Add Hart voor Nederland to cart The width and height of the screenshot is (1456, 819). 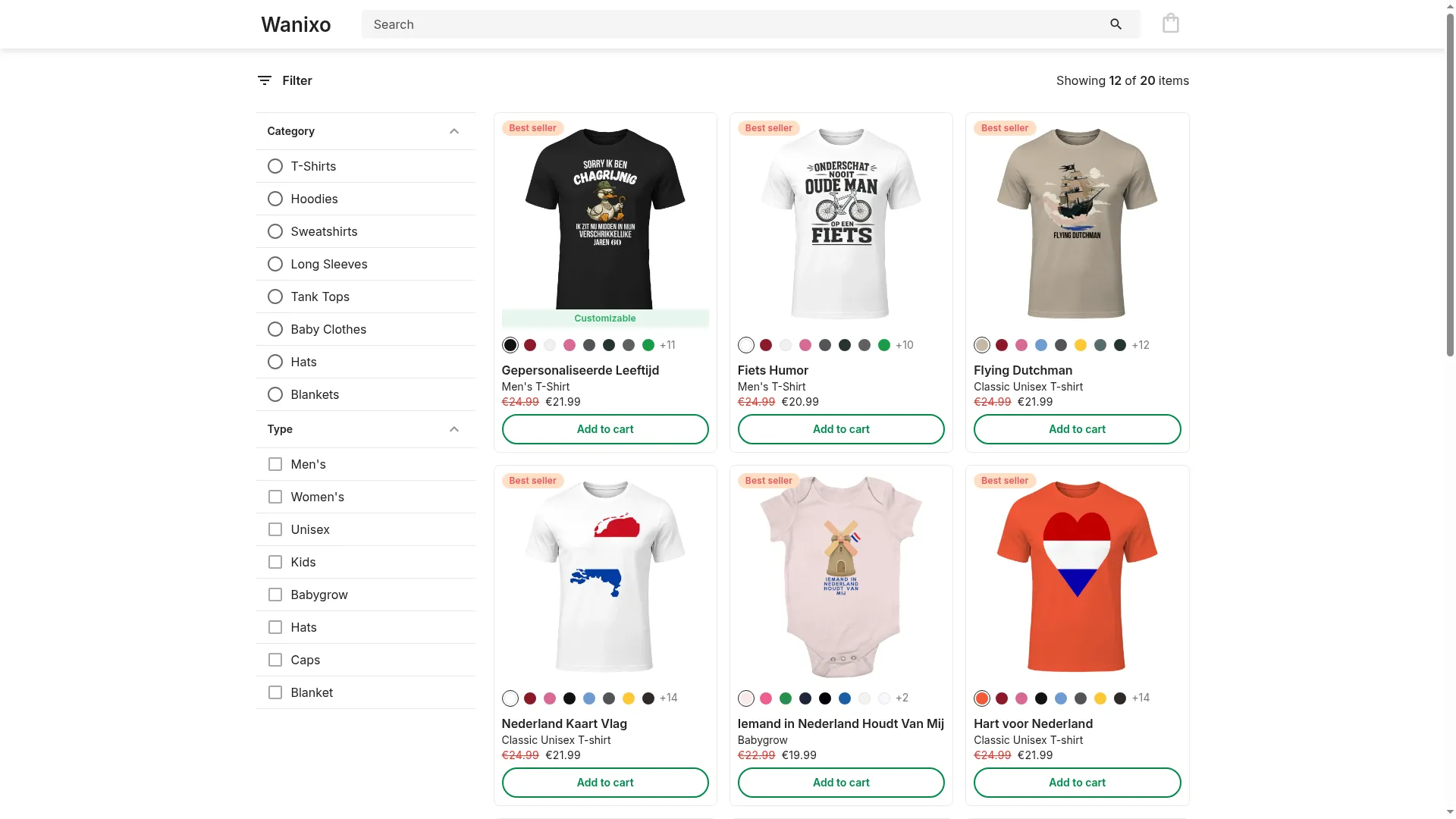1077,783
